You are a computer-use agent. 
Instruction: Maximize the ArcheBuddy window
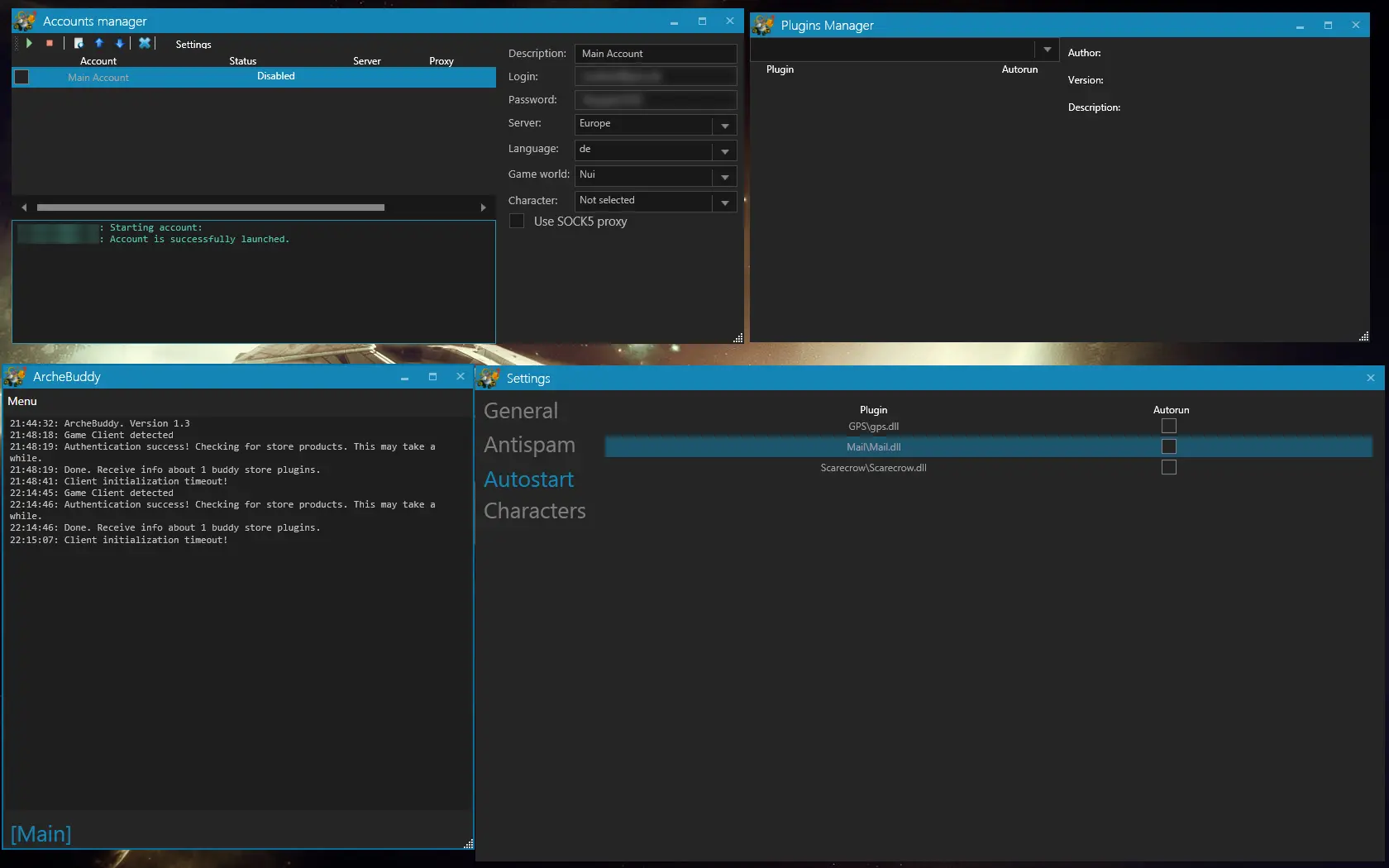(x=432, y=377)
